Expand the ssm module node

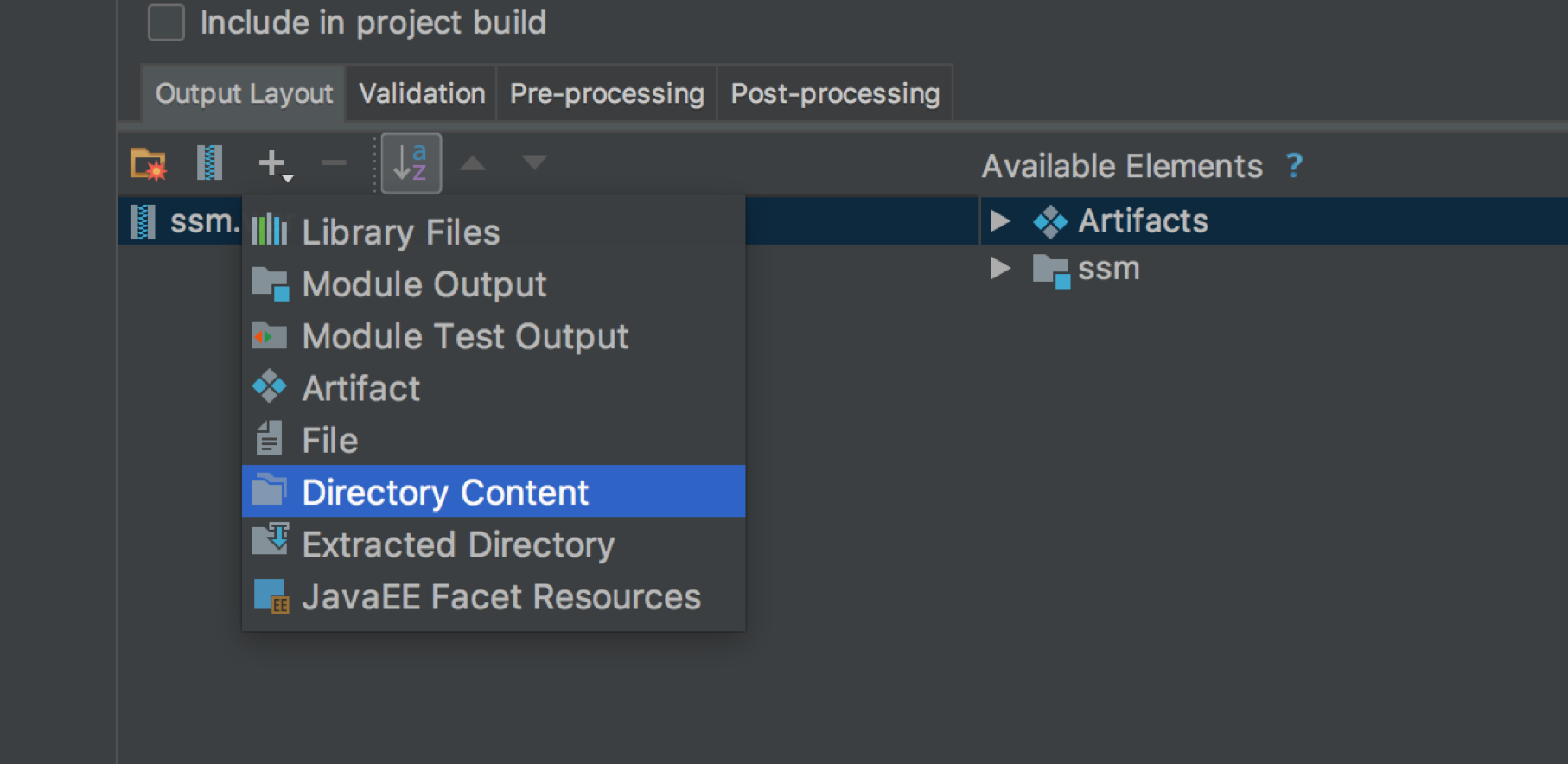1000,268
